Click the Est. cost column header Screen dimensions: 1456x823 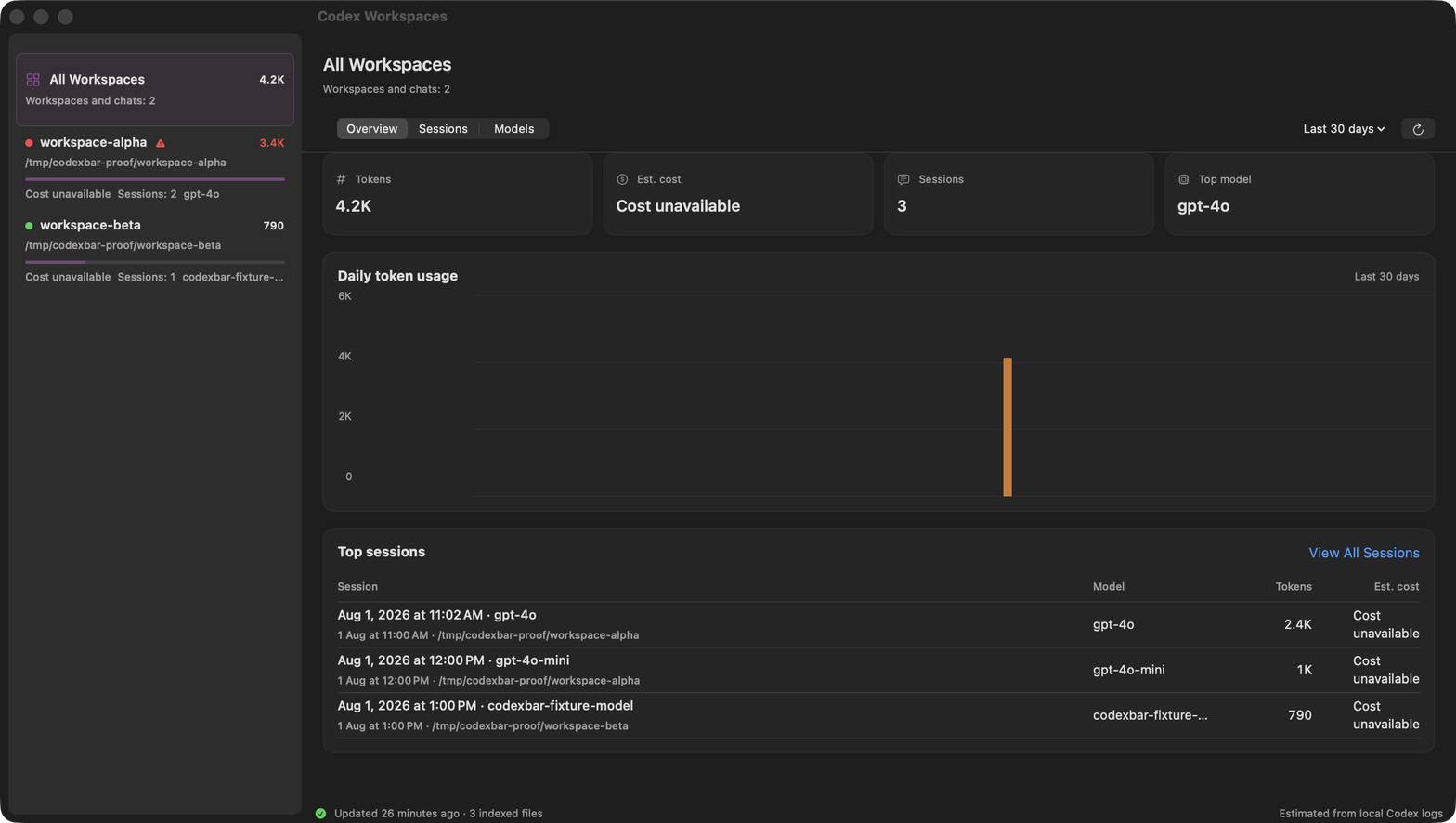click(x=1397, y=587)
